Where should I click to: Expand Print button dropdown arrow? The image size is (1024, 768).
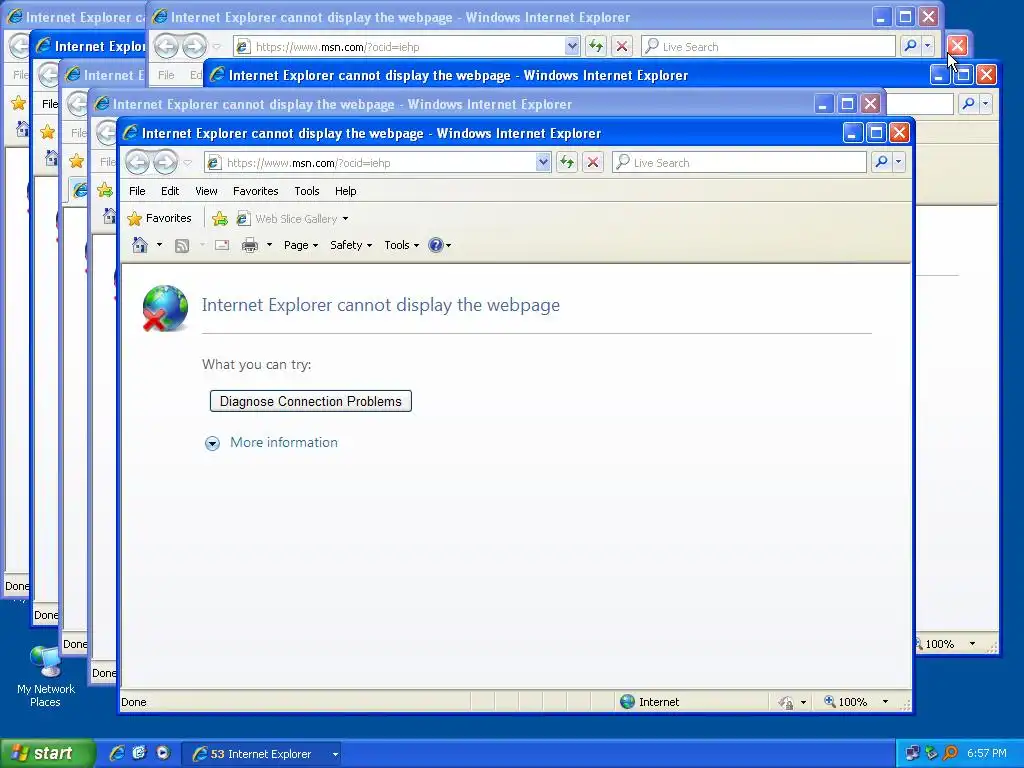(x=268, y=245)
